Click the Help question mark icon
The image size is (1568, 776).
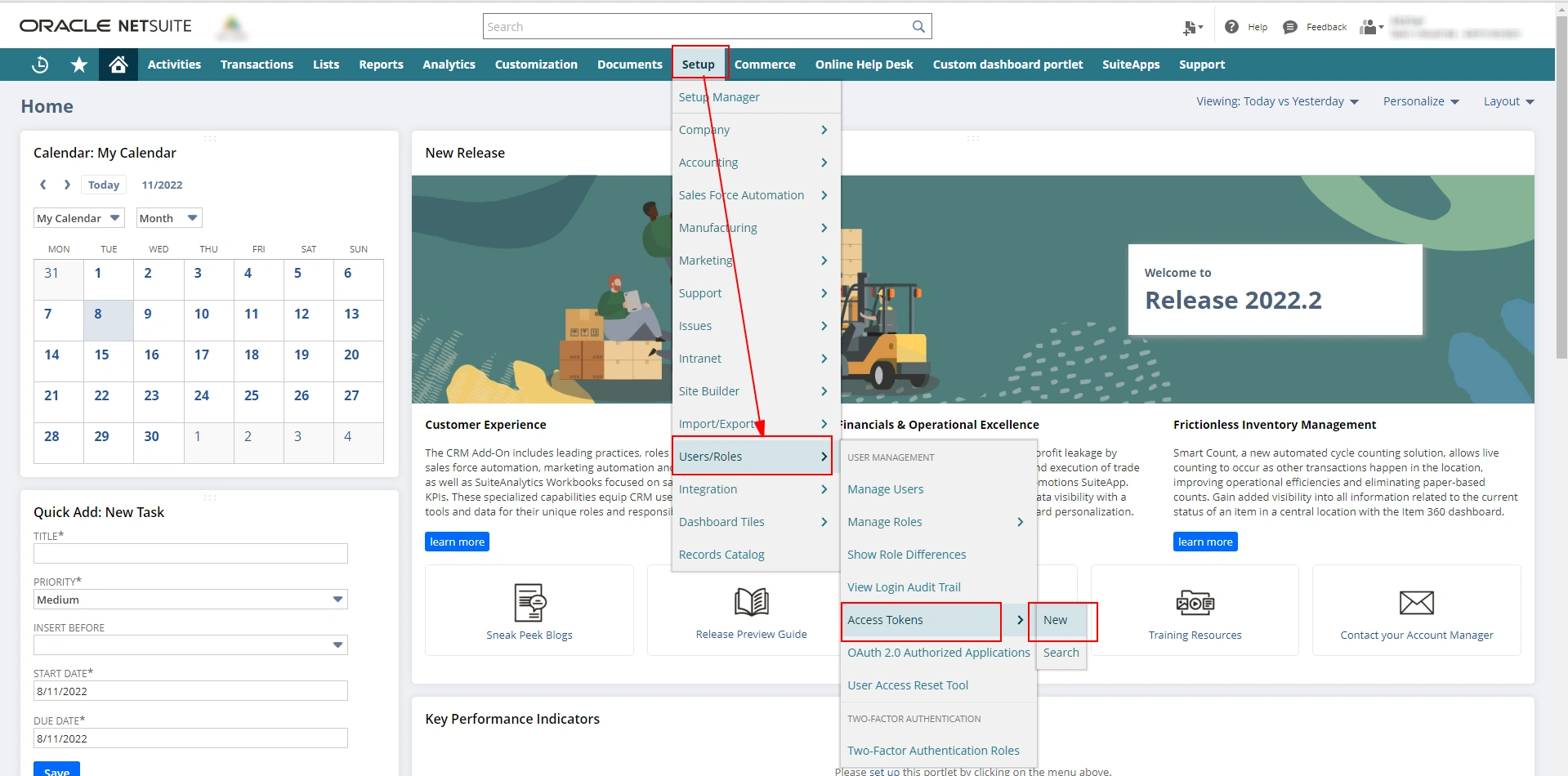click(x=1231, y=27)
